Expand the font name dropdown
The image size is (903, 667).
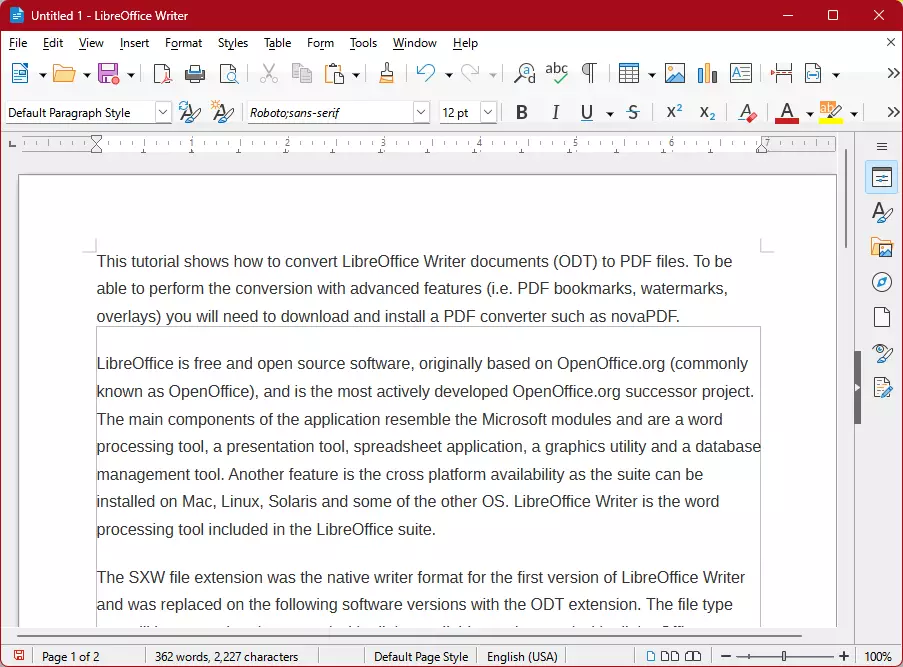[x=421, y=112]
